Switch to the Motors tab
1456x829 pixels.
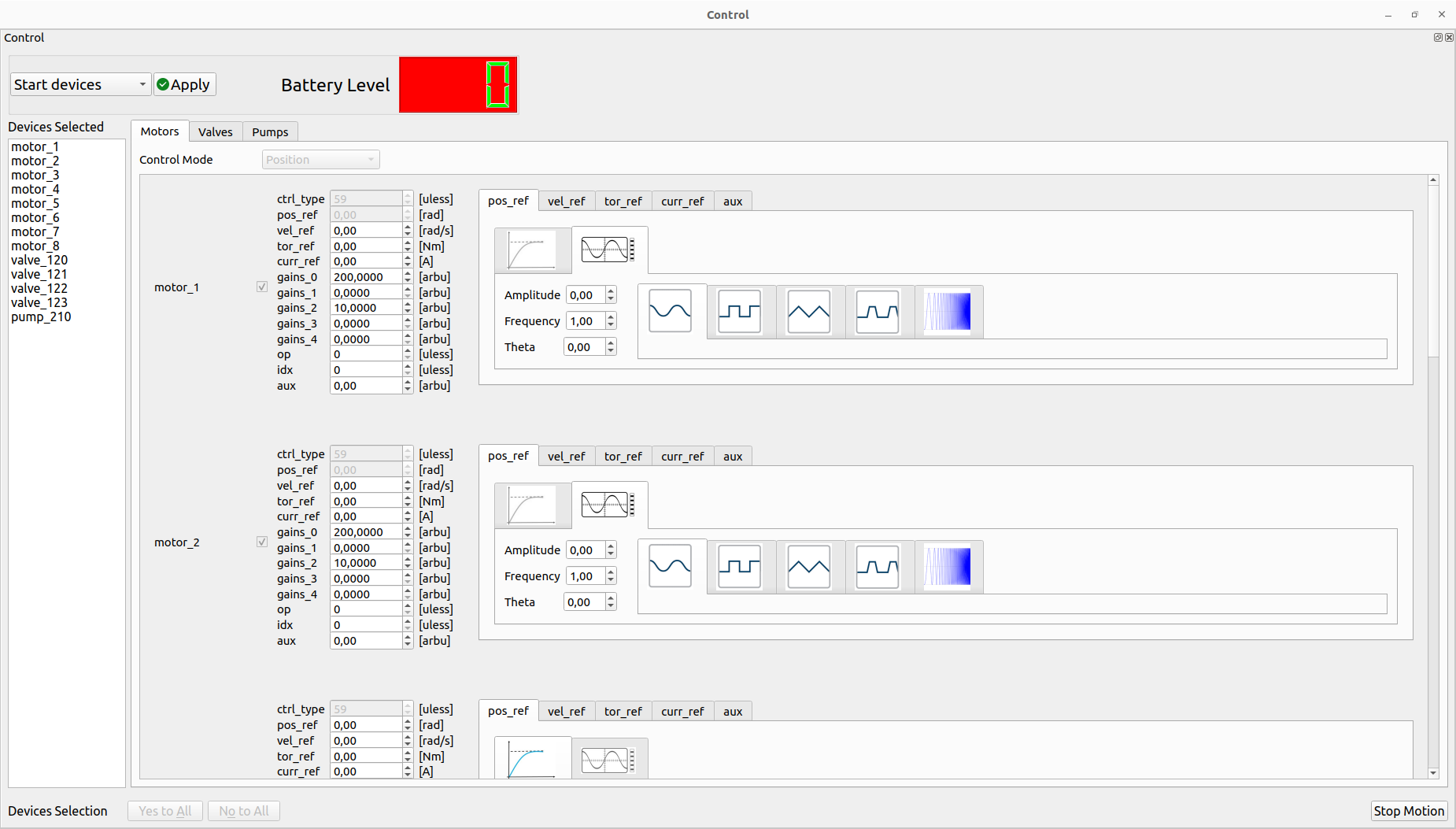160,131
